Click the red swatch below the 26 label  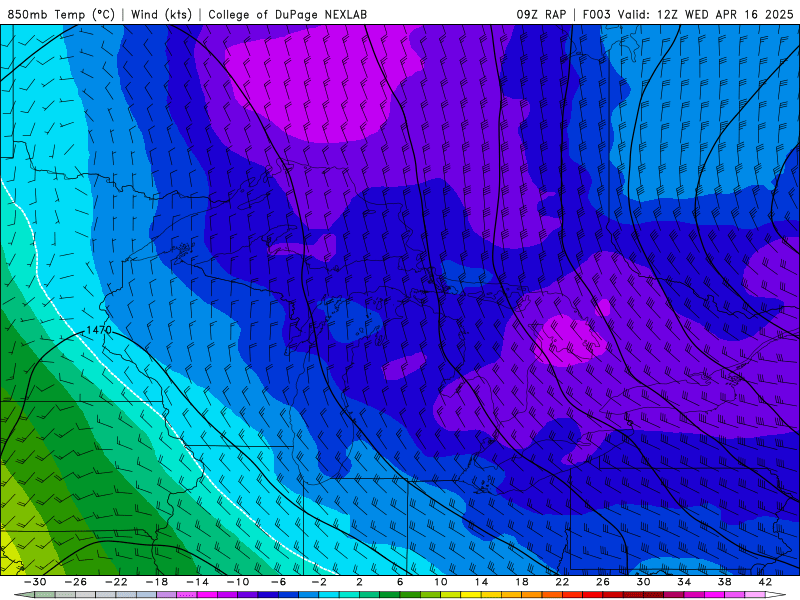[x=592, y=595]
